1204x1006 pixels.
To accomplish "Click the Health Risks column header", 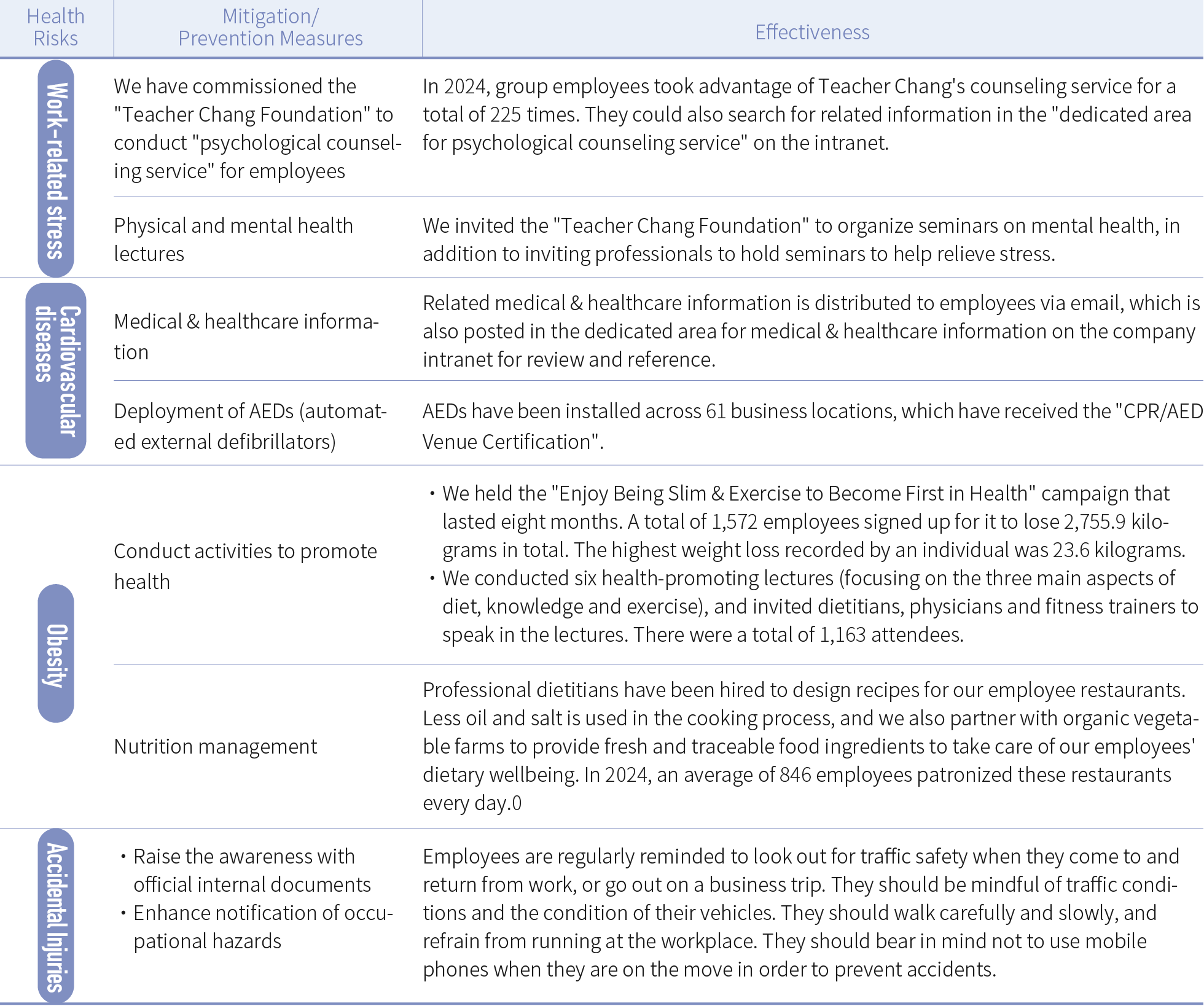I will coord(56,28).
